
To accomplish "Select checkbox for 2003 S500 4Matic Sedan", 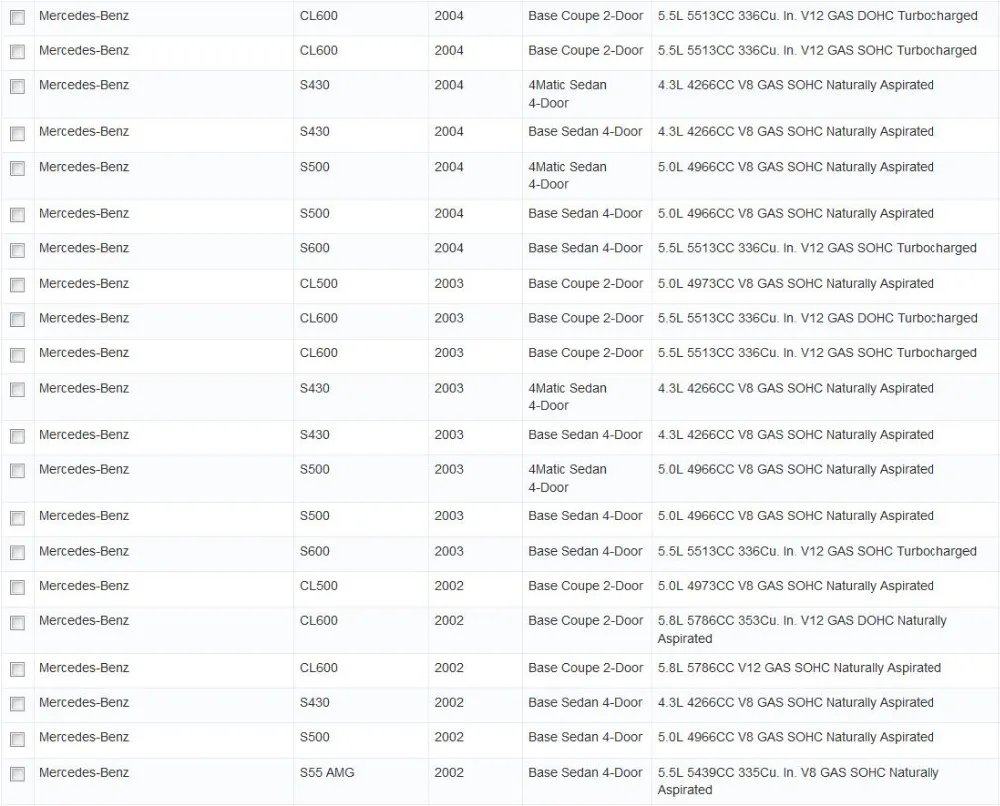I will coord(18,471).
